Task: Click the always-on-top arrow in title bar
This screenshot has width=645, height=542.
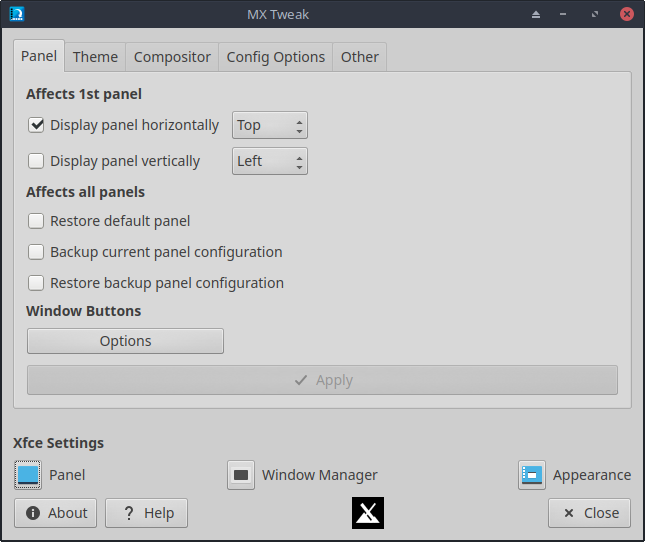Action: (x=536, y=15)
